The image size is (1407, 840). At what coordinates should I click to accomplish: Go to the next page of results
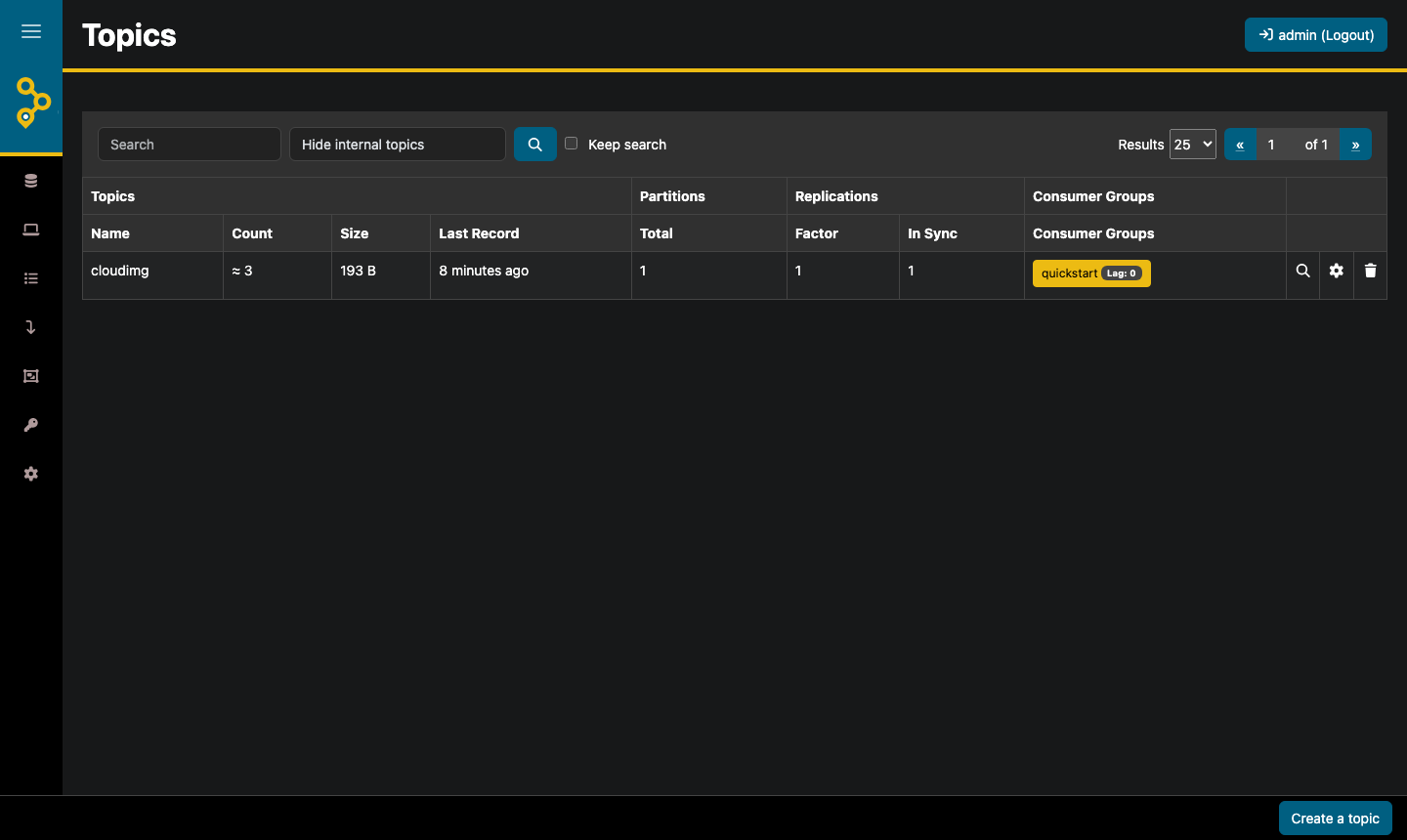[1355, 145]
